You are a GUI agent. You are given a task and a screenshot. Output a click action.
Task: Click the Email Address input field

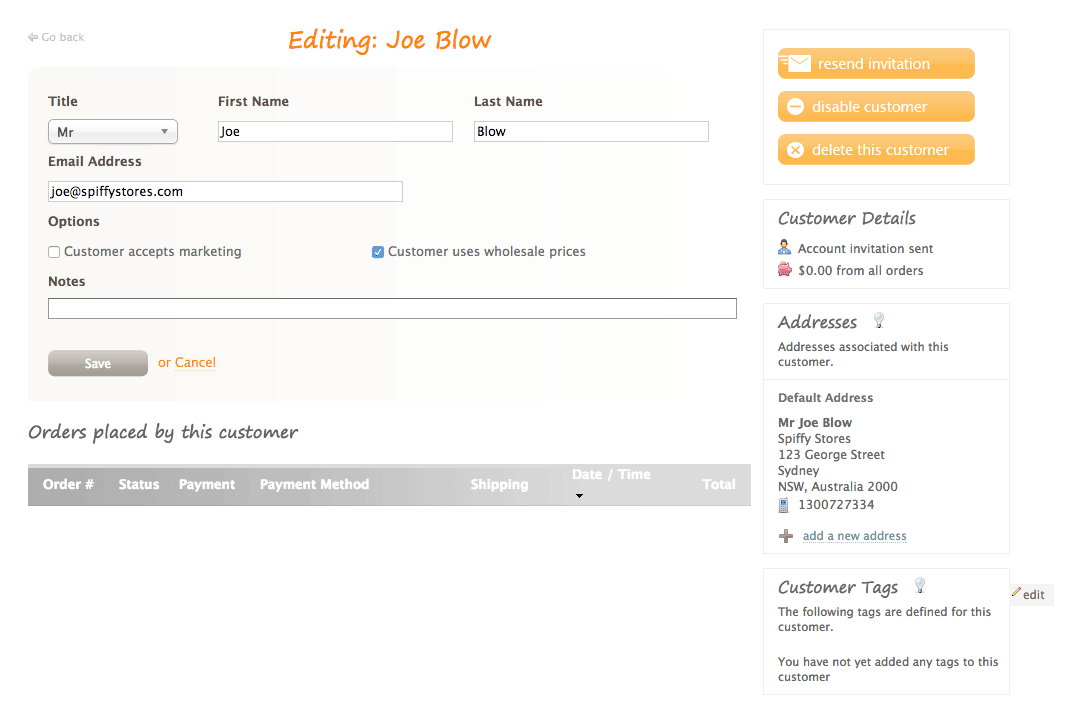pos(225,192)
